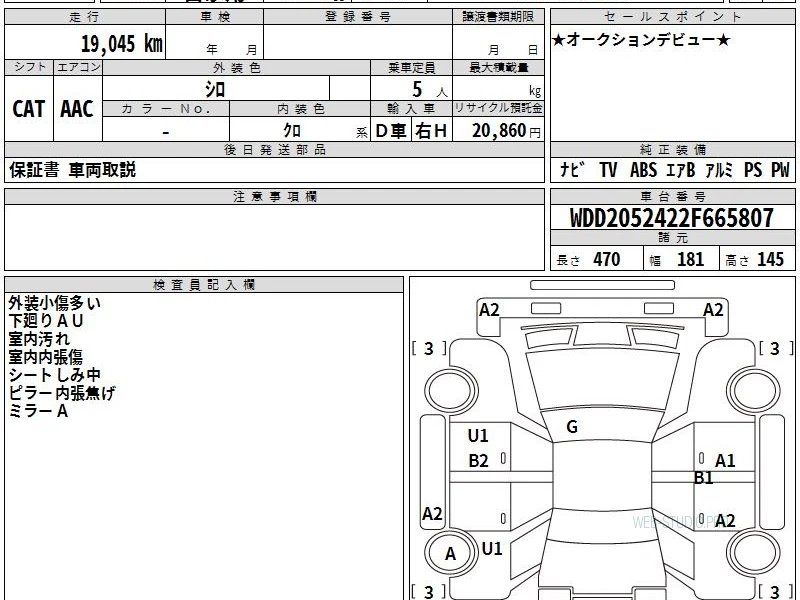This screenshot has height=600, width=800.
Task: Click the interior color value クロ
Action: click(x=292, y=131)
